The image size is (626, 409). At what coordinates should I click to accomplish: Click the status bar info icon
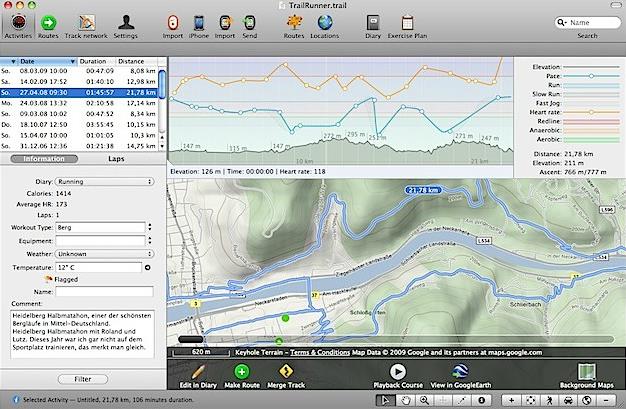[x=16, y=399]
